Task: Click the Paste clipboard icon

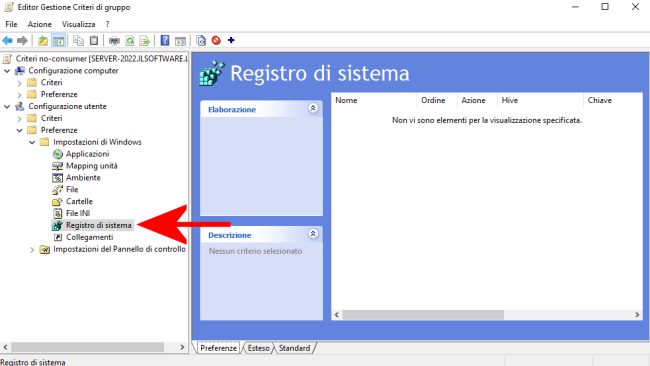Action: pyautogui.click(x=94, y=41)
